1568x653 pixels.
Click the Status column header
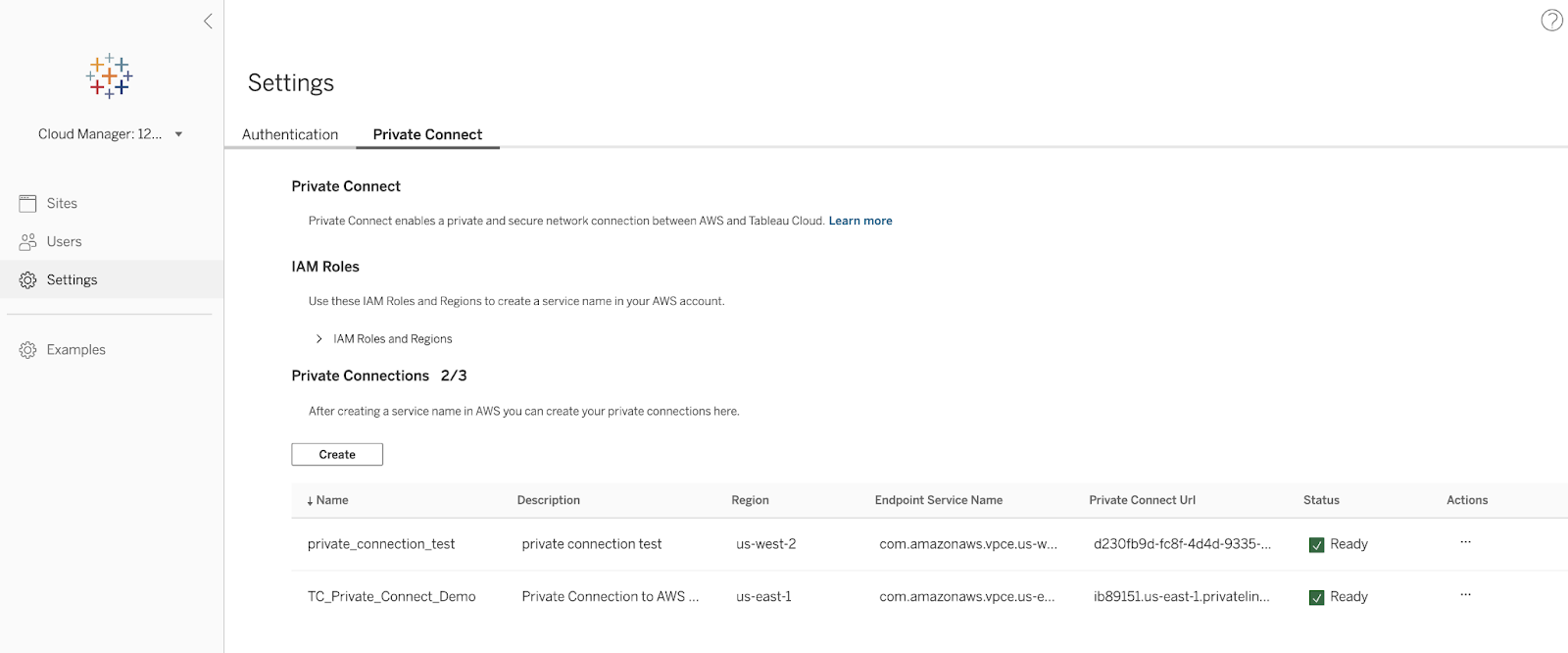(x=1321, y=500)
